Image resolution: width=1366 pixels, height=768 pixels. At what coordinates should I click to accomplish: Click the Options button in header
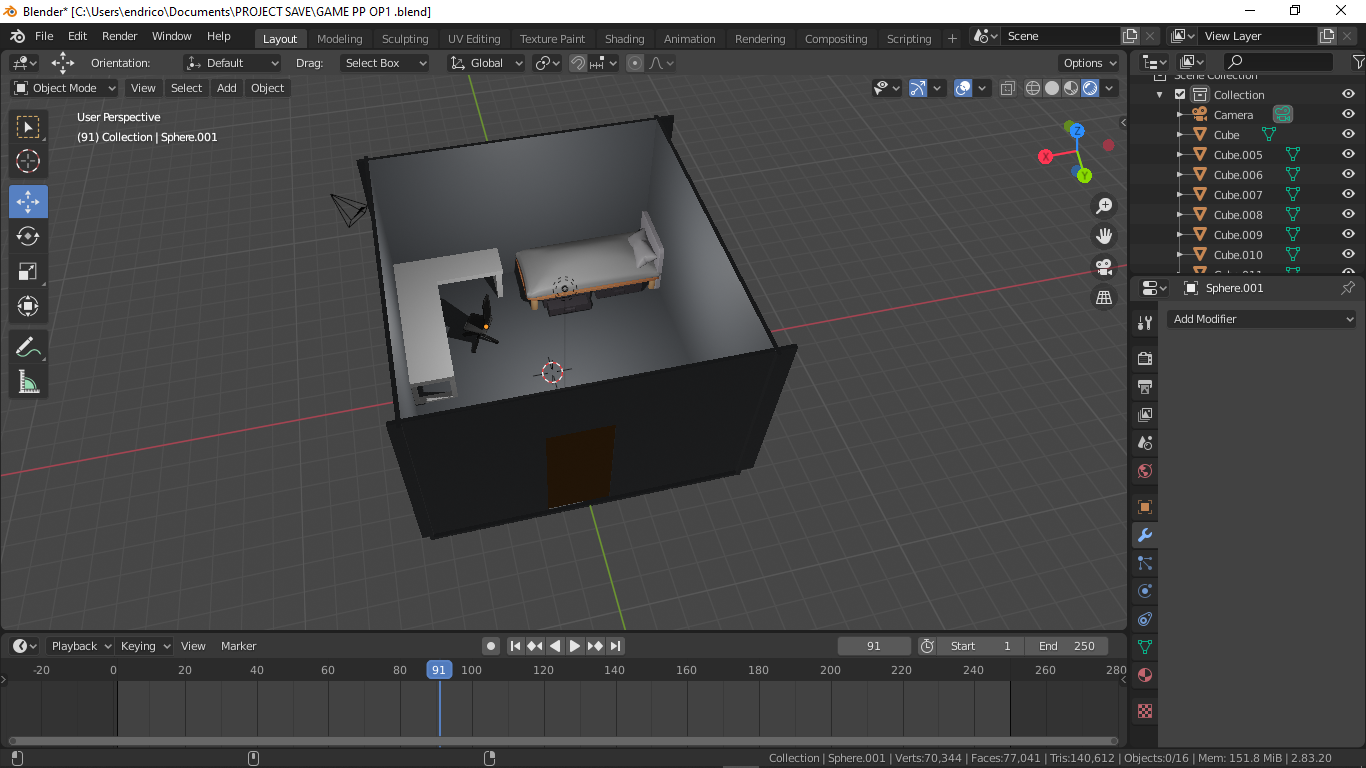coord(1090,63)
